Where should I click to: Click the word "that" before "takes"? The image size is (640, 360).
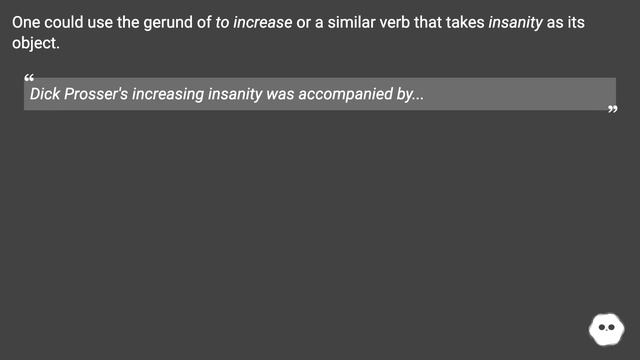pyautogui.click(x=428, y=22)
